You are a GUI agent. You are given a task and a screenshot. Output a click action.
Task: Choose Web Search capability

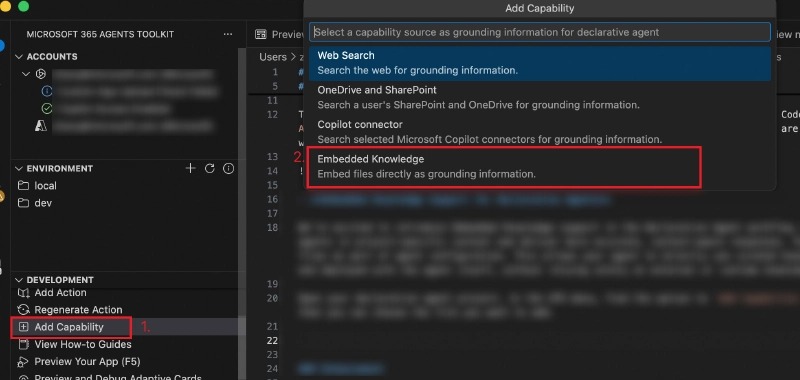coord(540,63)
